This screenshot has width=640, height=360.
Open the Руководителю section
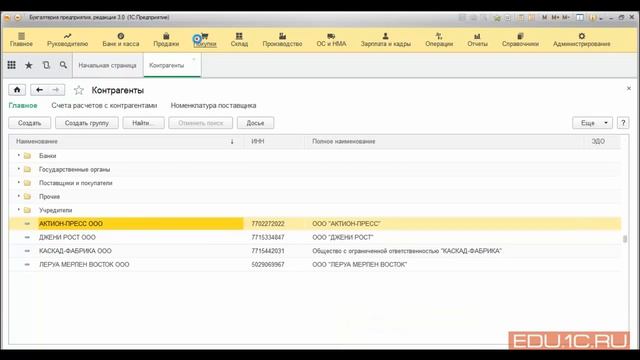pyautogui.click(x=67, y=40)
